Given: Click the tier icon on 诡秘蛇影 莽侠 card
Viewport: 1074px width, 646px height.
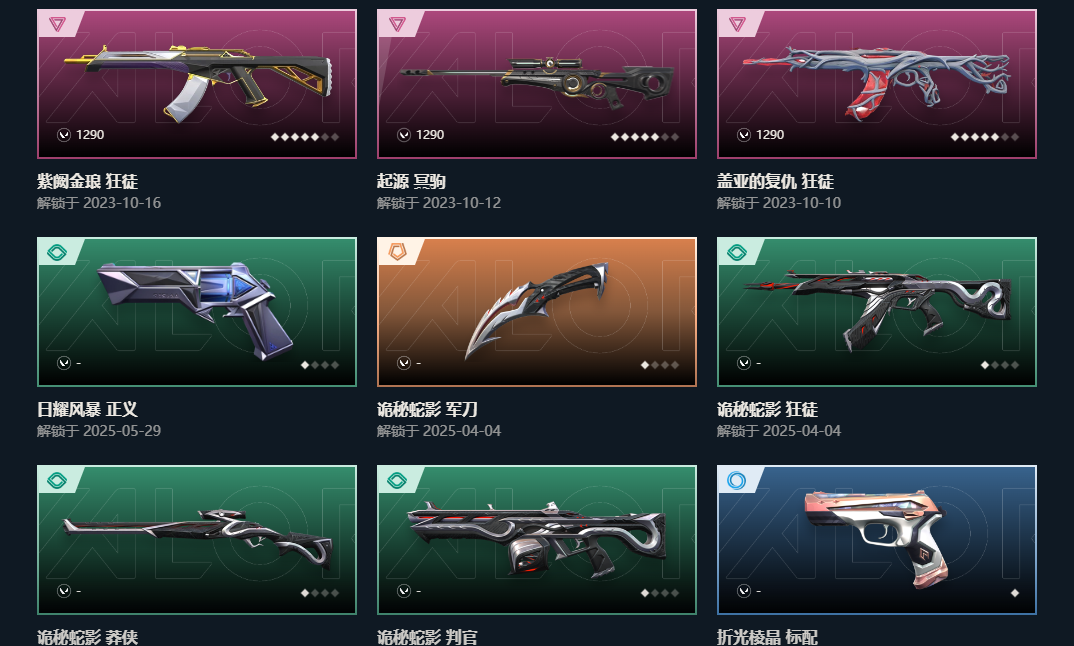Looking at the screenshot, I should (58, 481).
